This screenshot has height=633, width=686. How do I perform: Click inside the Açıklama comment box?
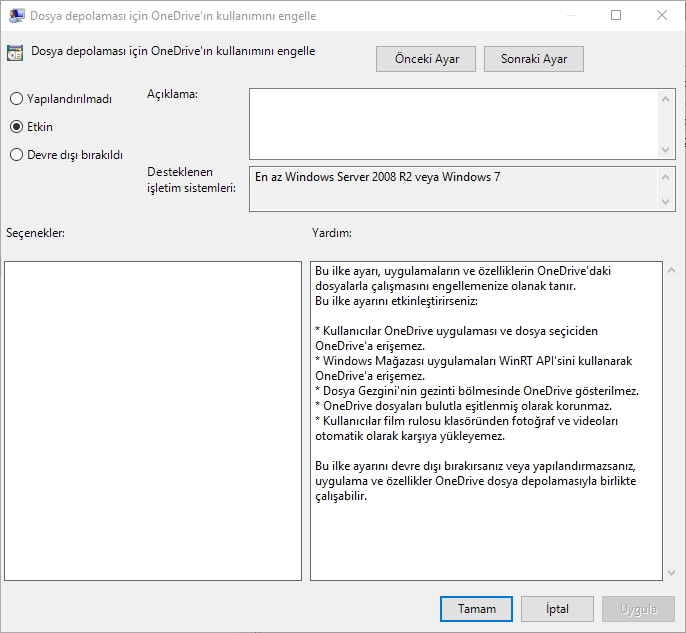tap(453, 124)
